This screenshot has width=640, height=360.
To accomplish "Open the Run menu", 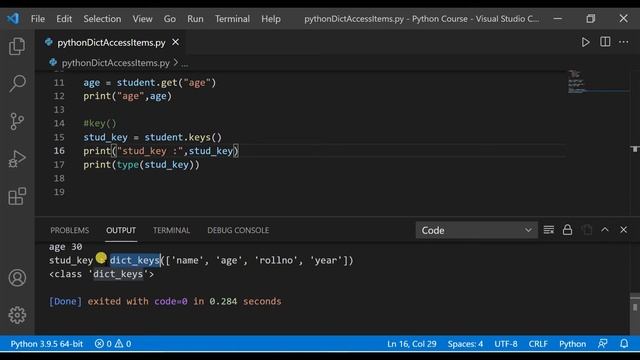I will [x=195, y=19].
